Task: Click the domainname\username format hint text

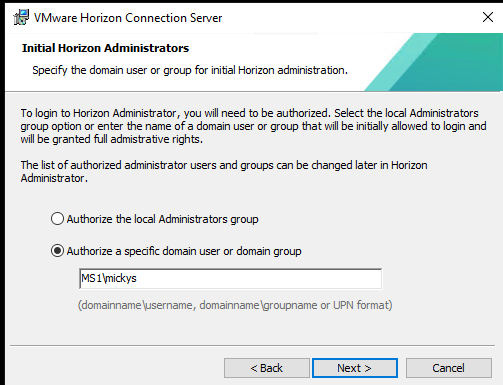Action: [235, 305]
